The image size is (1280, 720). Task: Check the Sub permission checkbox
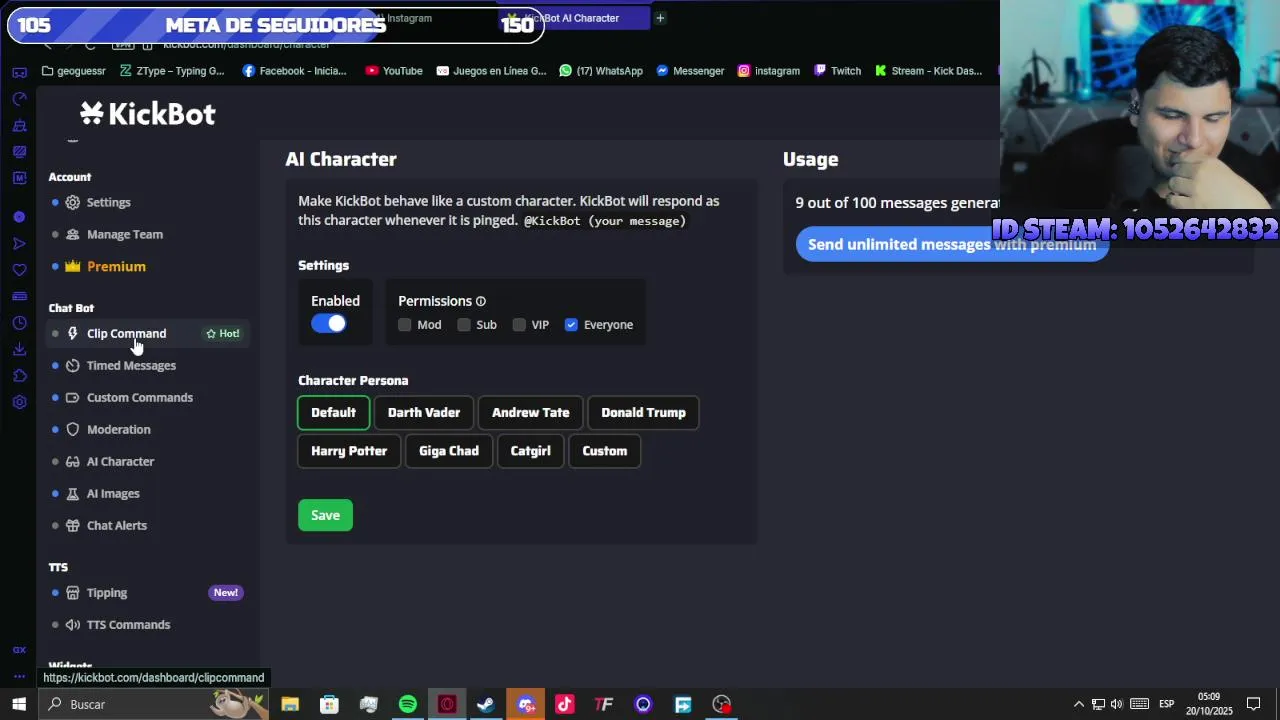(x=464, y=325)
